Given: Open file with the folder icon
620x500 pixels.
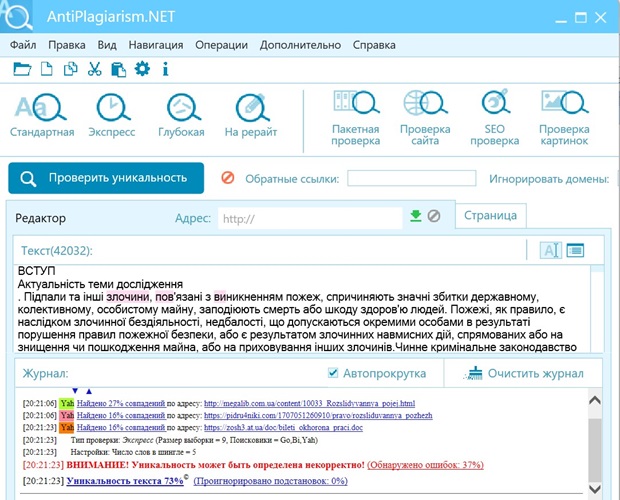Looking at the screenshot, I should pyautogui.click(x=22, y=69).
